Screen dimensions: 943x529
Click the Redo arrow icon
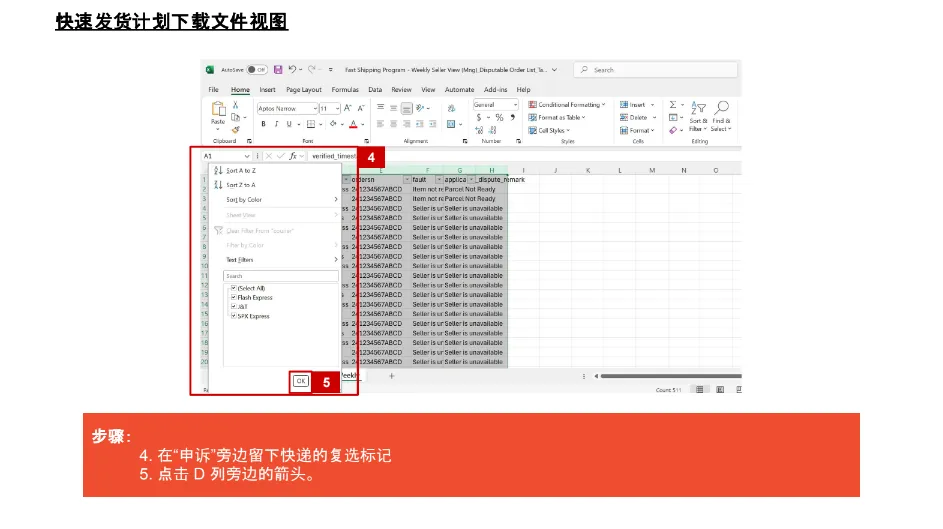tap(312, 70)
